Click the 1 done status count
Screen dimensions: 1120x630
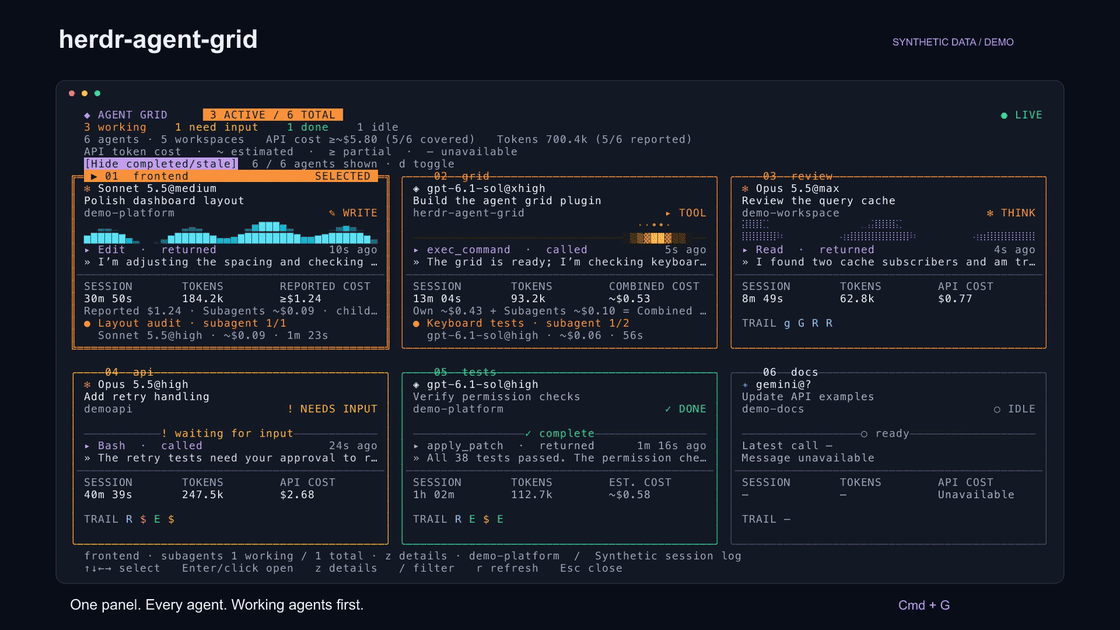(308, 127)
